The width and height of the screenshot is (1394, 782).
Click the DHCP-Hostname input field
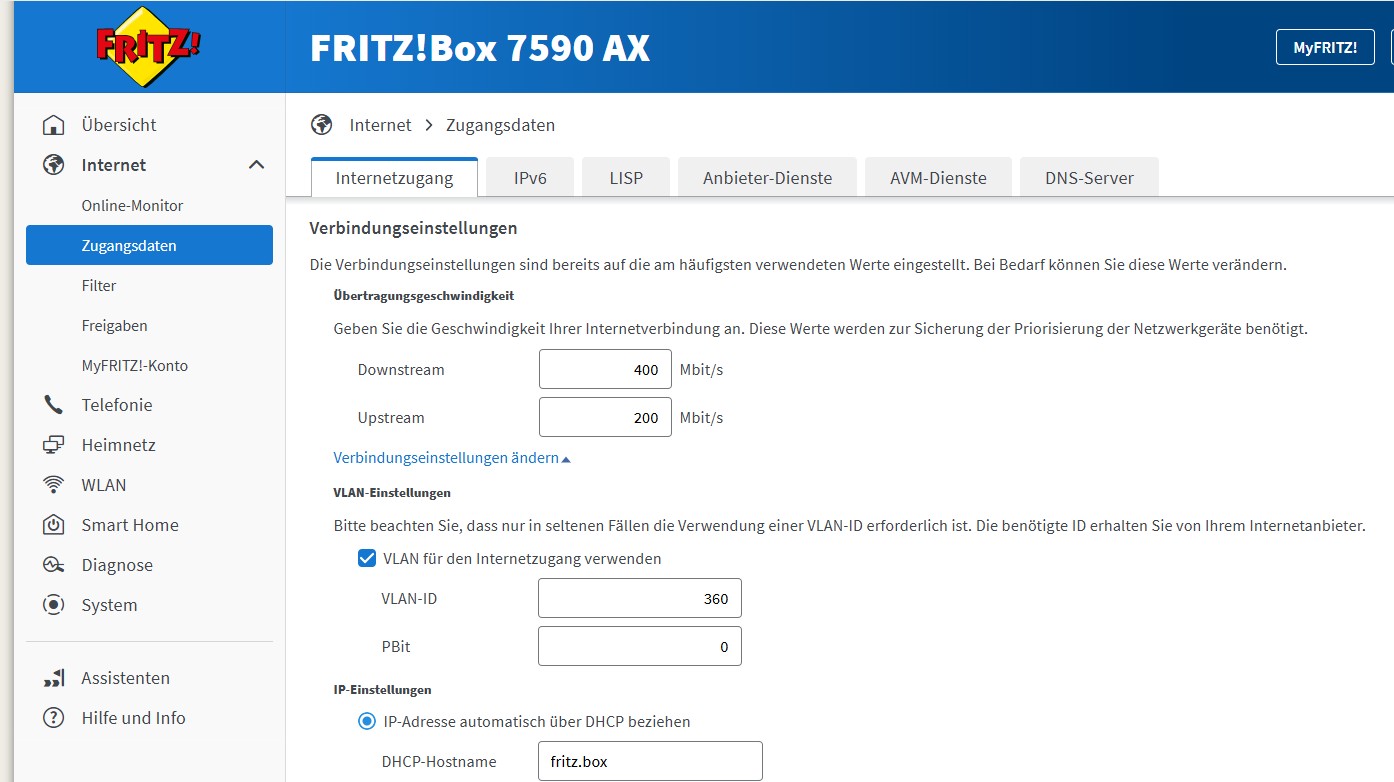tap(650, 761)
